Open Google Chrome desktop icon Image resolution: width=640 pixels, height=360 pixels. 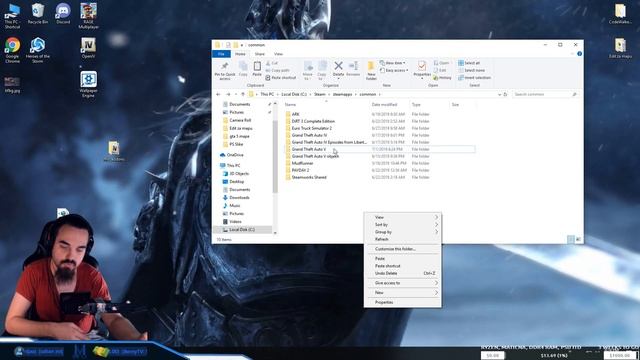12,50
